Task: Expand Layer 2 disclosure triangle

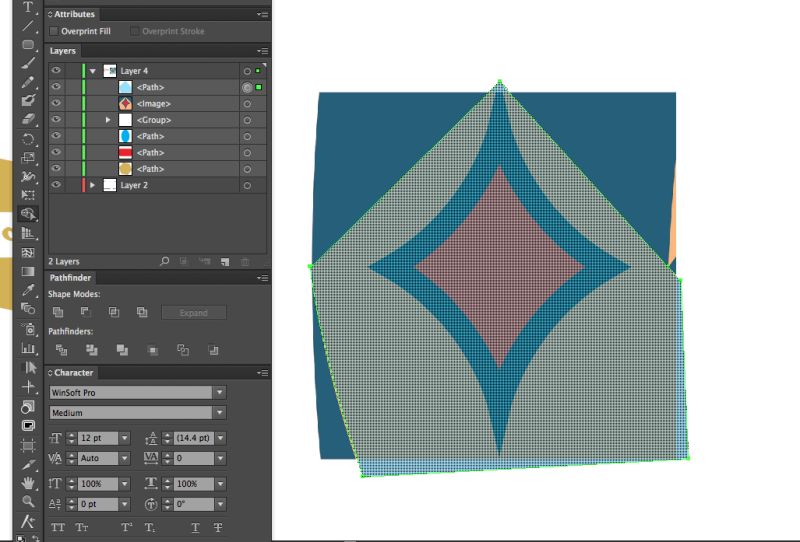Action: (92, 185)
